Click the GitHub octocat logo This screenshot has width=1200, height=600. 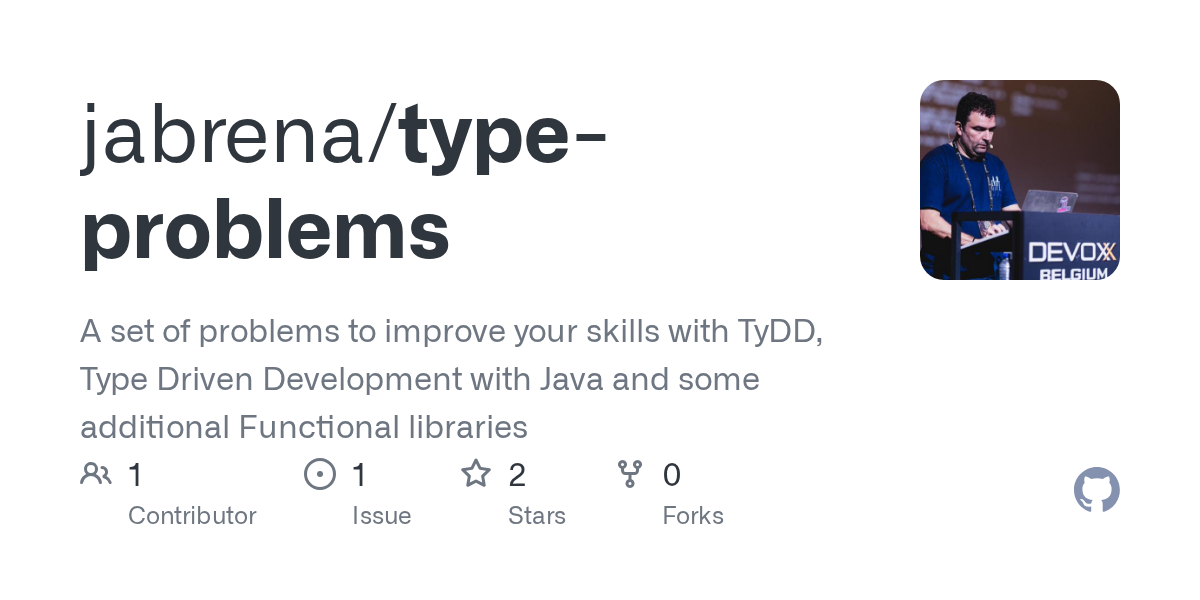coord(1097,490)
